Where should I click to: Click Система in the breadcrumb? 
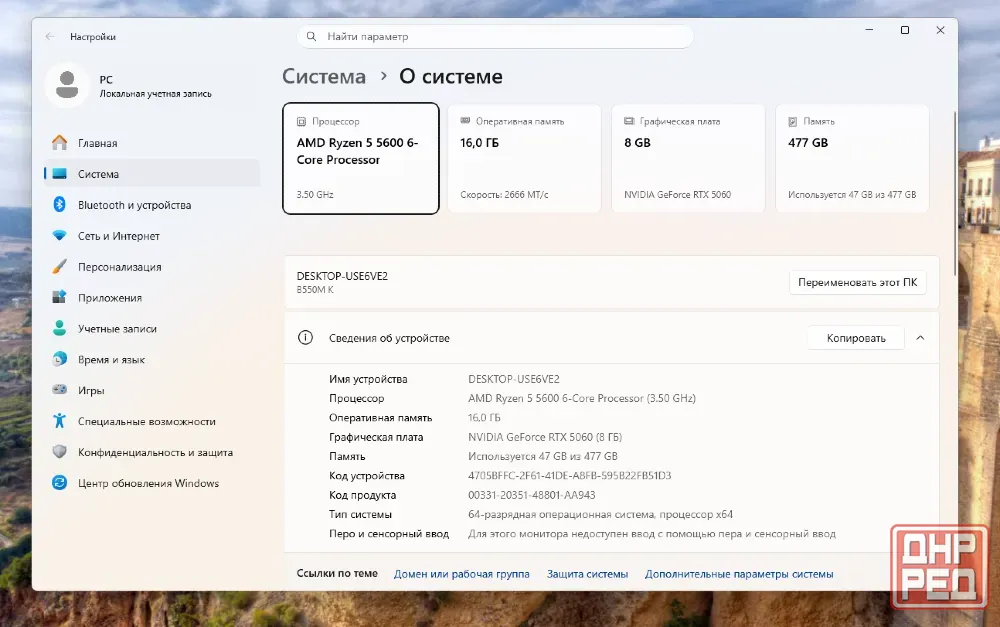click(324, 77)
